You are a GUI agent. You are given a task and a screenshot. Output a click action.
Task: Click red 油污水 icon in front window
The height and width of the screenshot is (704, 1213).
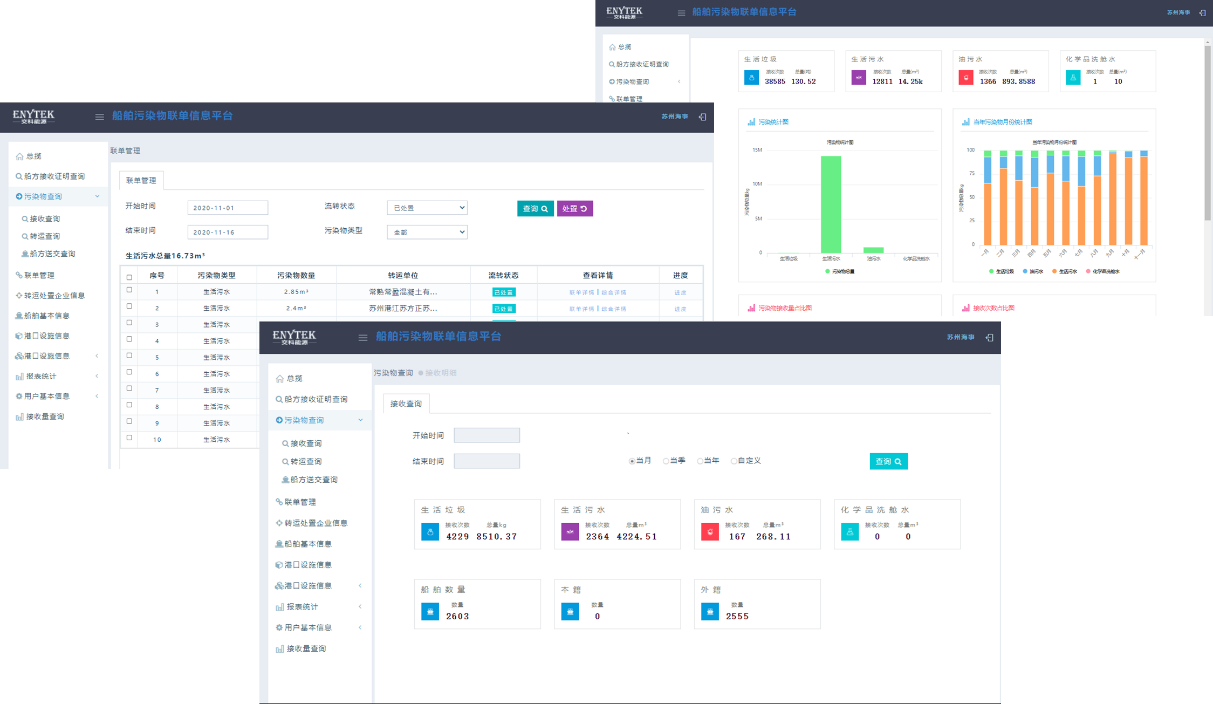(709, 533)
